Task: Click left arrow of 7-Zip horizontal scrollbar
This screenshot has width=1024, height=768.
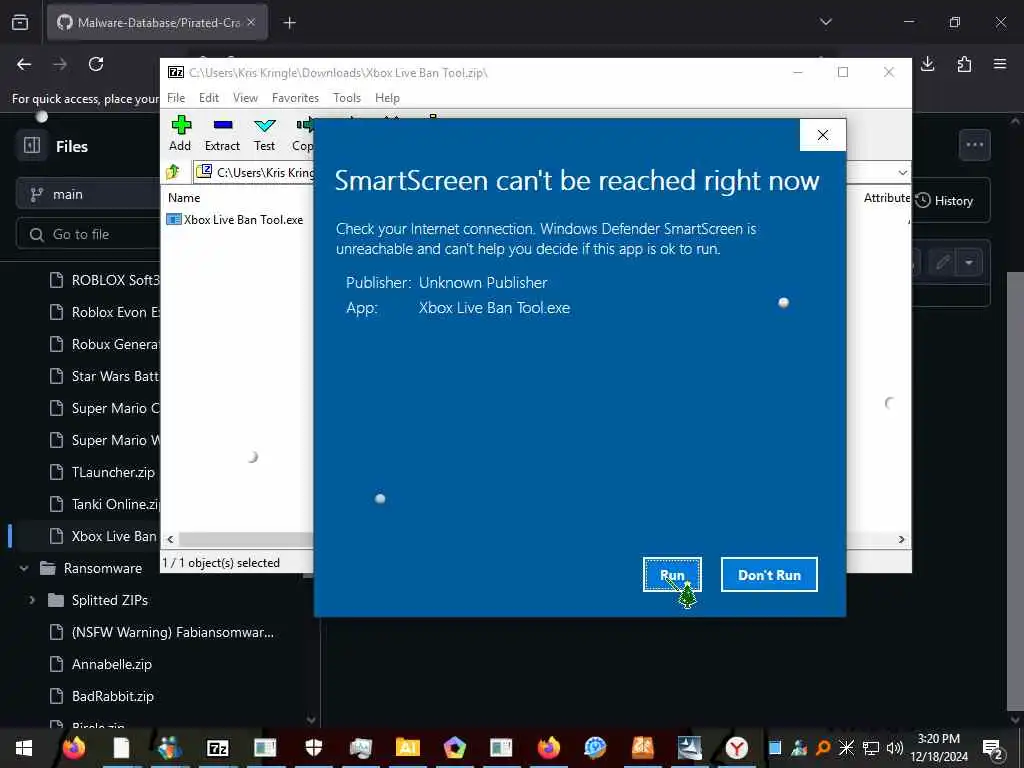Action: pyautogui.click(x=170, y=539)
